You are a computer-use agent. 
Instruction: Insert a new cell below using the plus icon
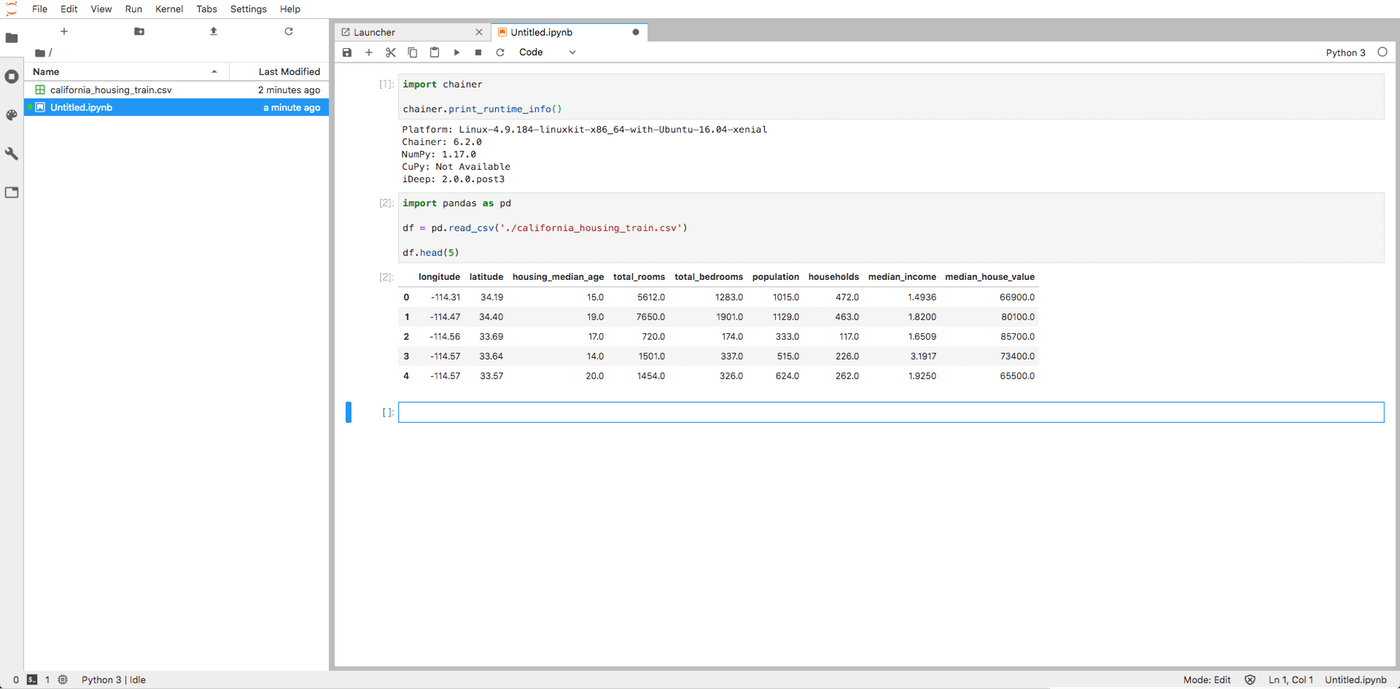369,52
